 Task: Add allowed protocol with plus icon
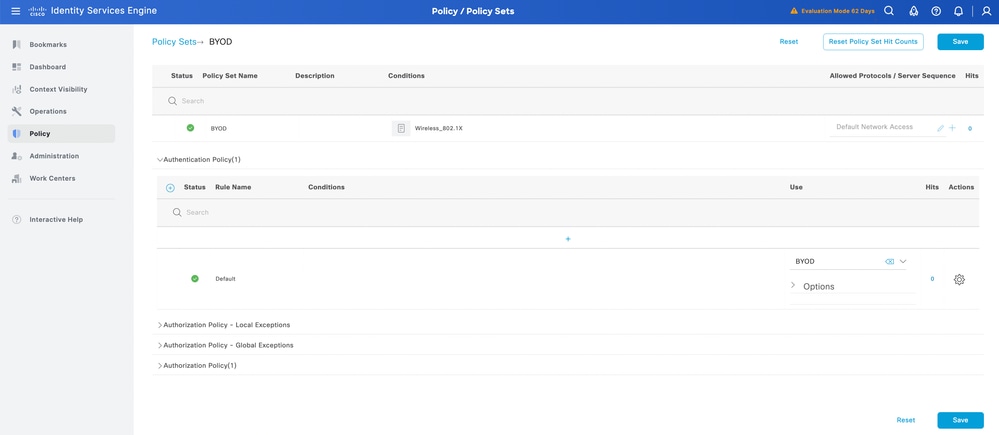[952, 128]
